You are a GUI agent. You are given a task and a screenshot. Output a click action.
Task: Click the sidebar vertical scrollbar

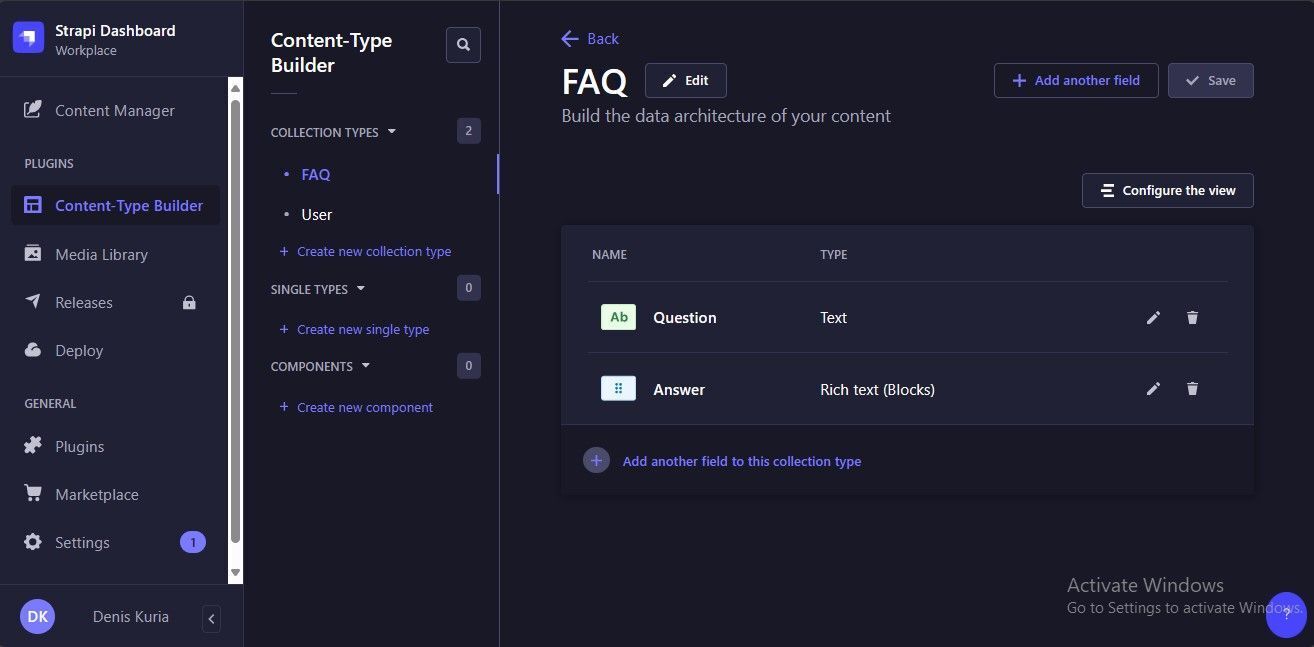[235, 320]
